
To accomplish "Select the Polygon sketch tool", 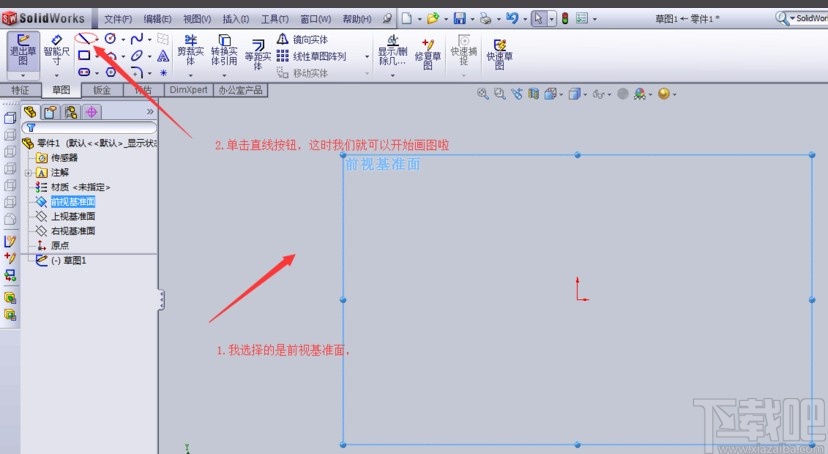I will [110, 72].
